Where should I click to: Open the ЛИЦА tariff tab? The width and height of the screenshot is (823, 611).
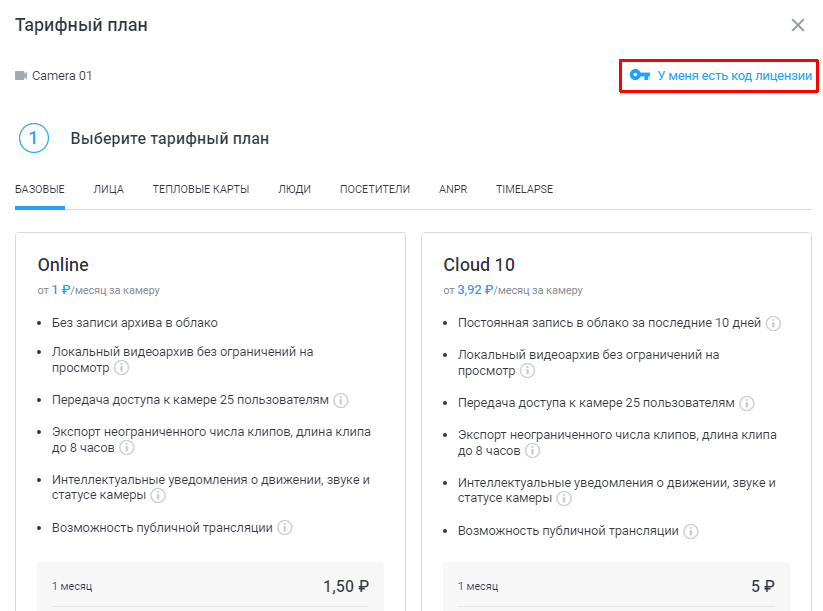point(109,189)
